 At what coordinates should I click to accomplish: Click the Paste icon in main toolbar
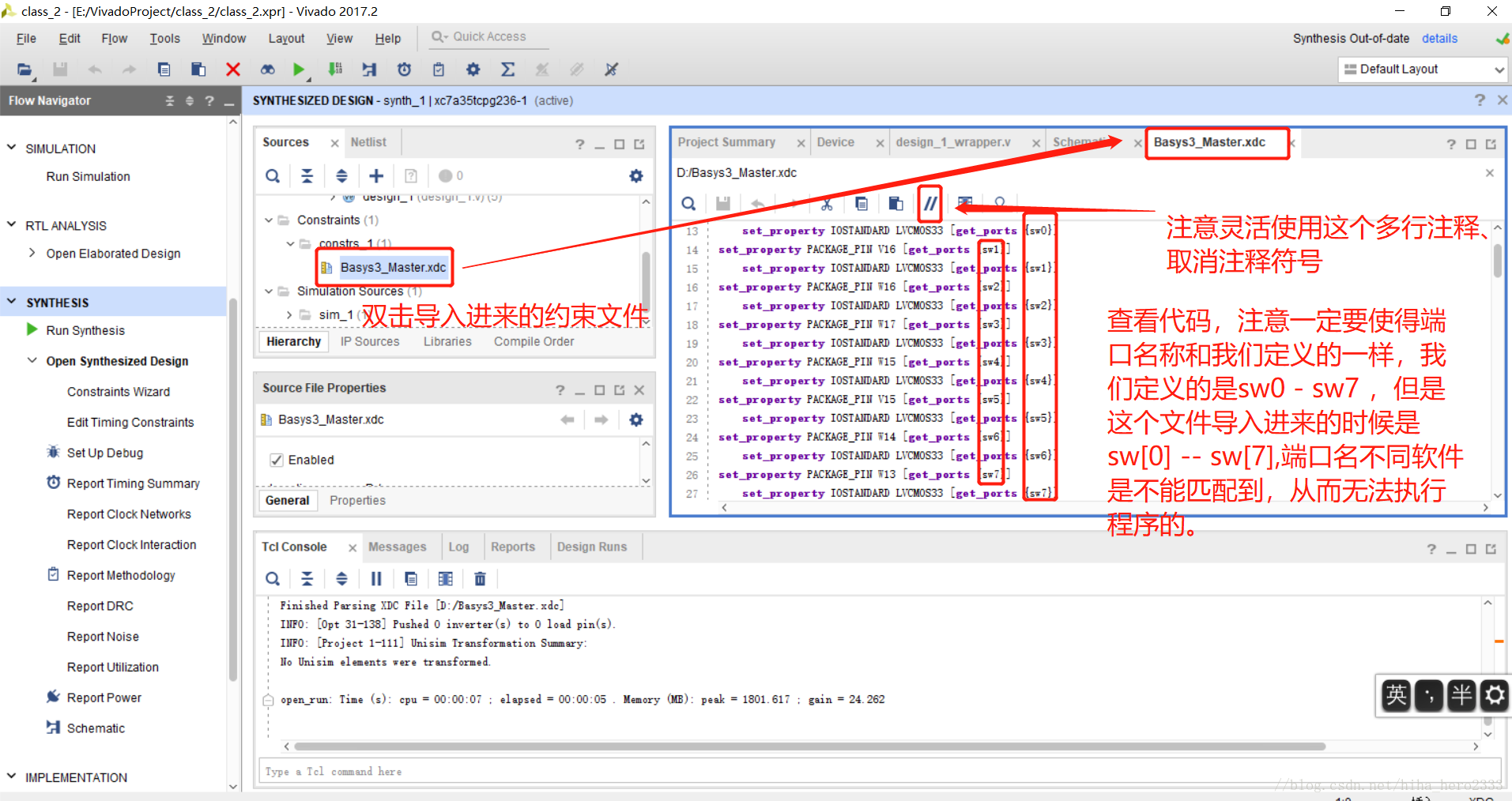coord(198,70)
